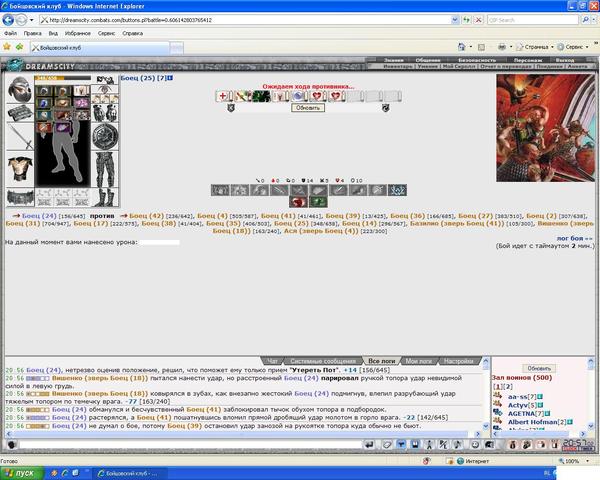Use the red cross healing scroll

tap(223, 96)
